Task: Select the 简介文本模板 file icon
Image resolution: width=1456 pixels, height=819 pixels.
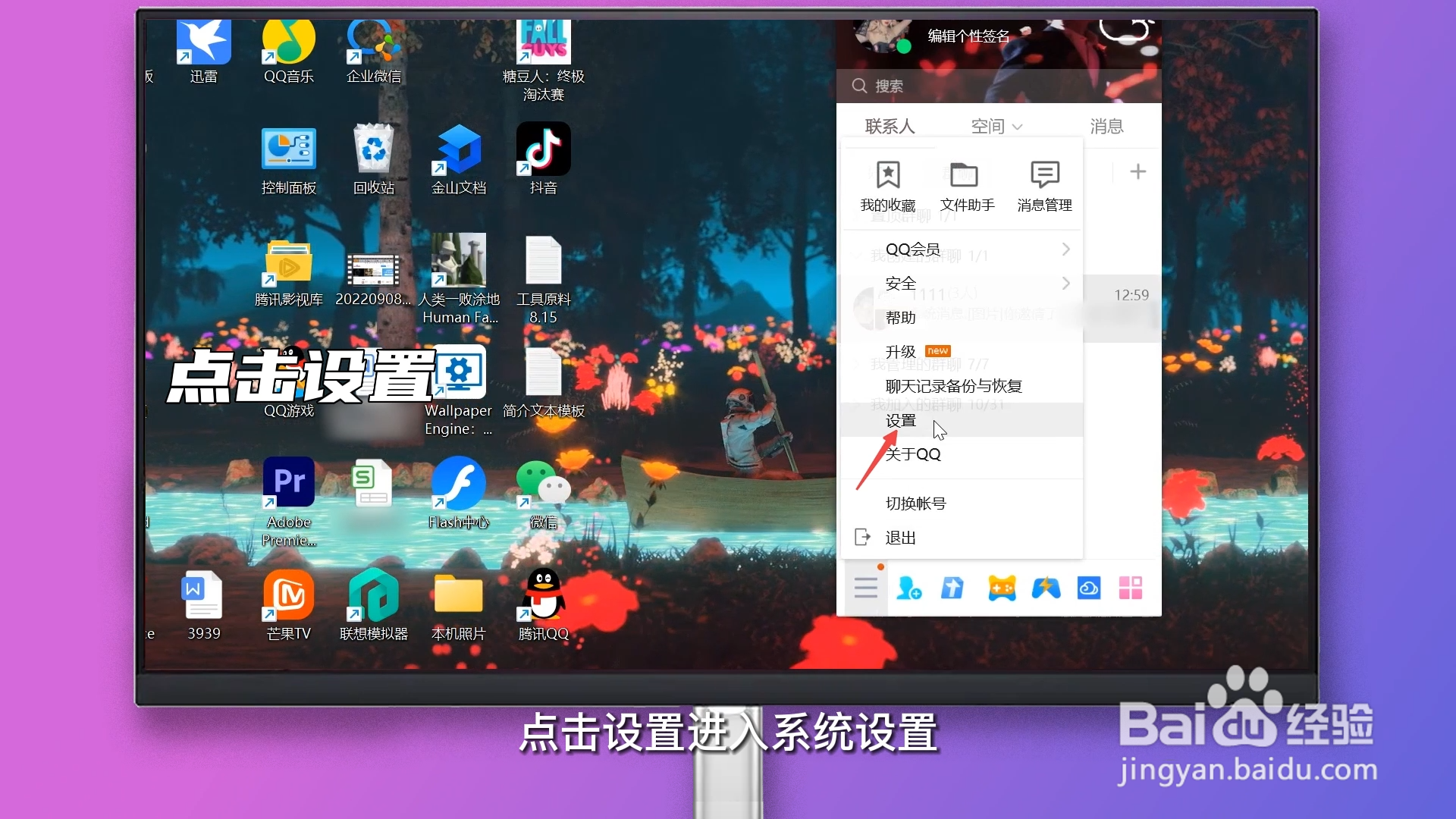Action: pos(544,383)
